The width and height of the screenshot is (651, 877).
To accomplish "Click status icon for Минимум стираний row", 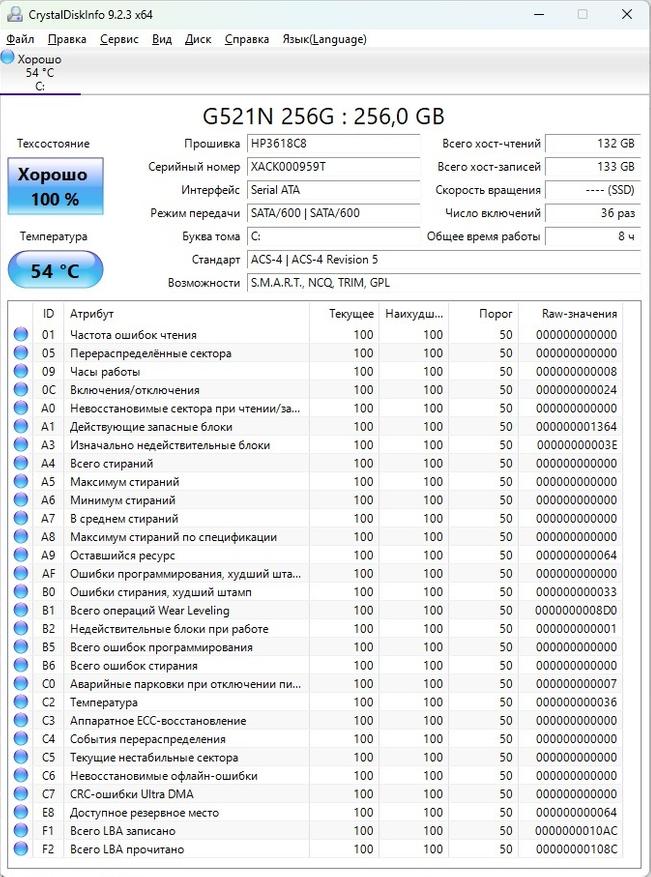I will pyautogui.click(x=21, y=500).
